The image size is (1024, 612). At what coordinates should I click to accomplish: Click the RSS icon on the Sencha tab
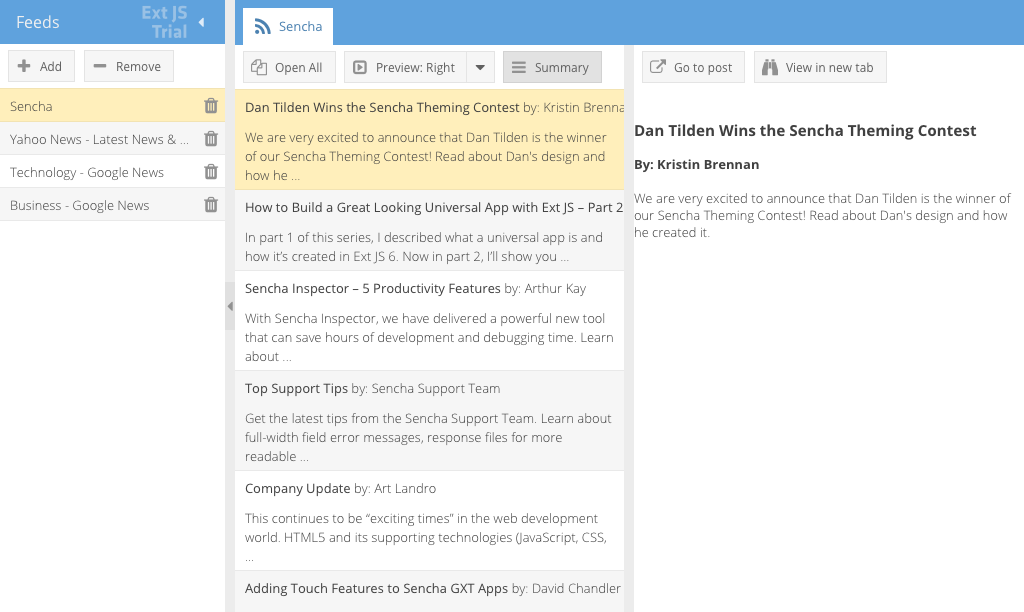point(263,27)
